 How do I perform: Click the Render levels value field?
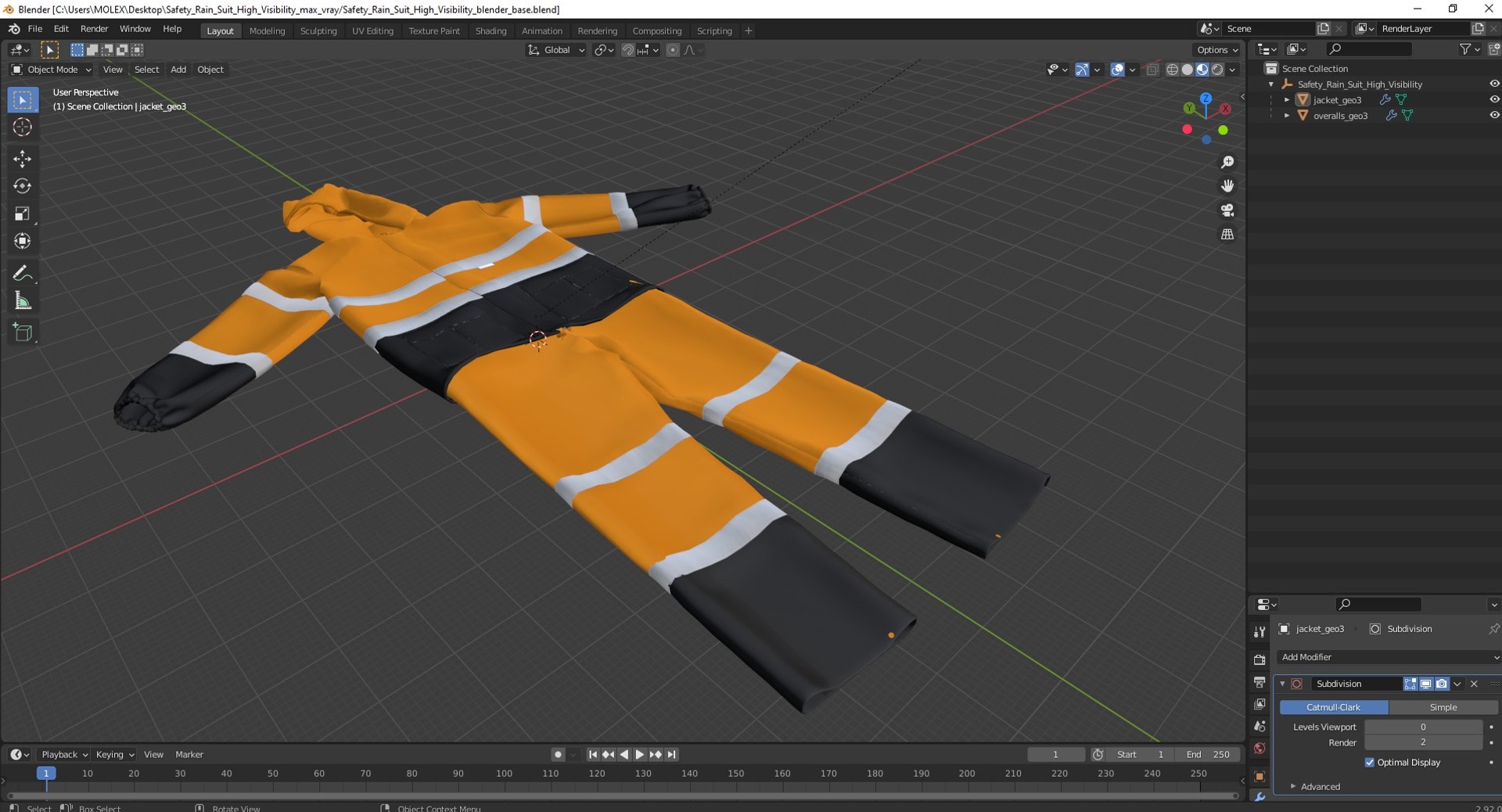[1423, 743]
